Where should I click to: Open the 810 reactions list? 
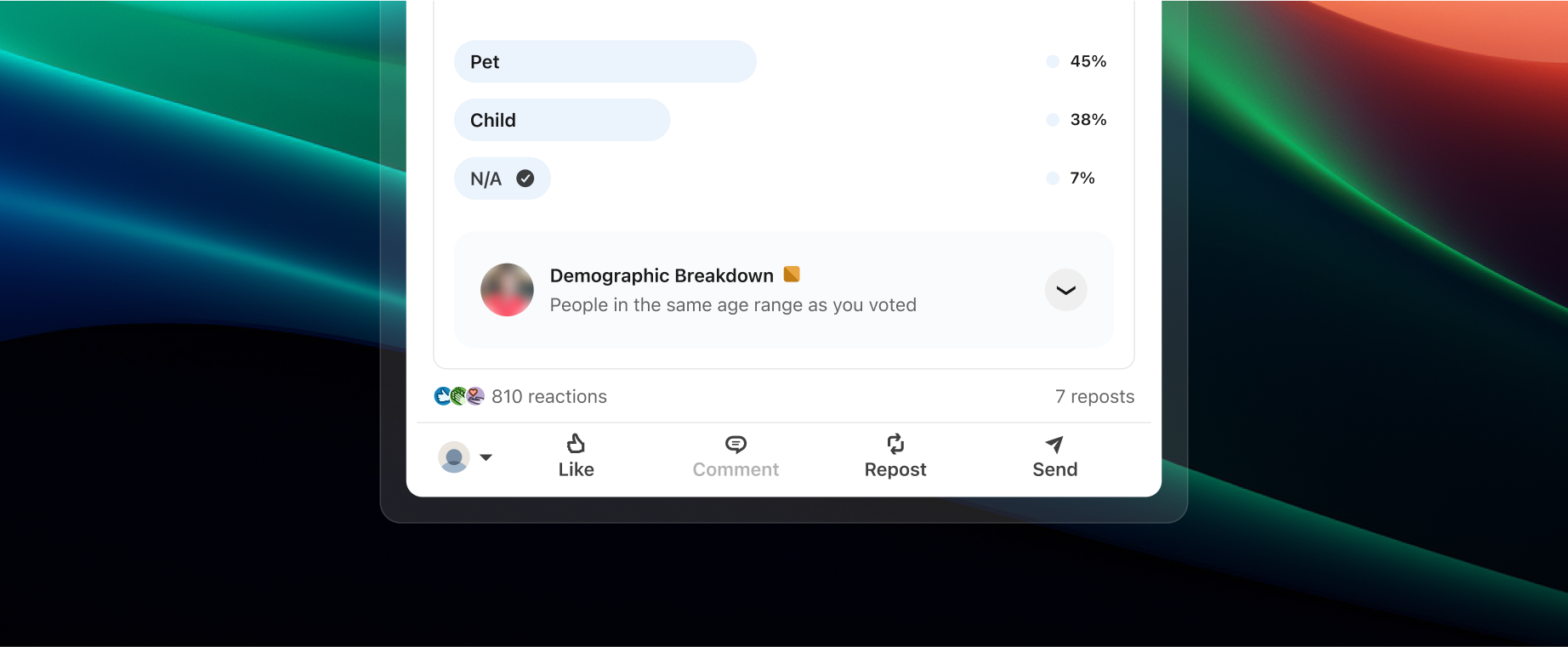549,397
